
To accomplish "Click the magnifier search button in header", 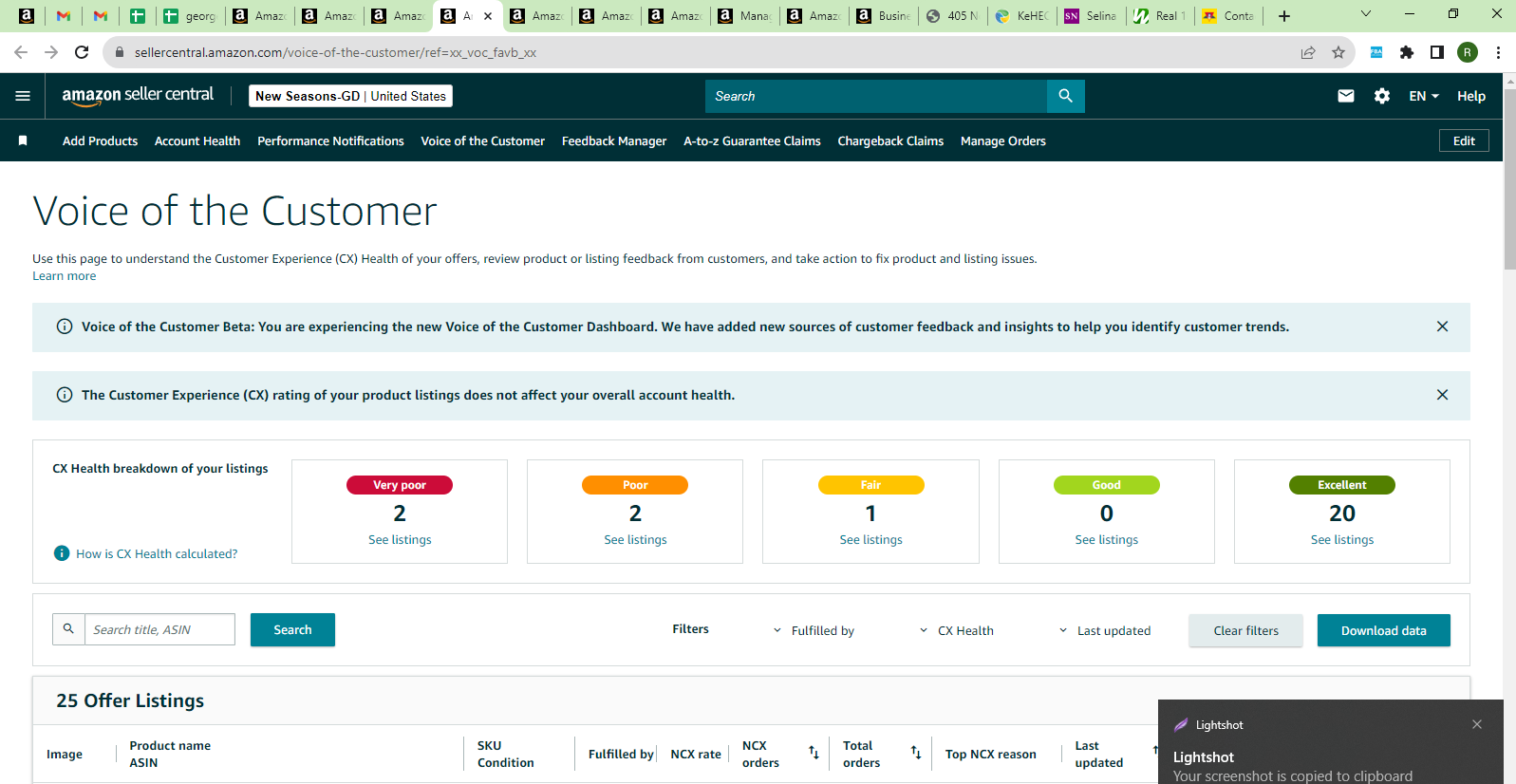I will (x=1065, y=96).
